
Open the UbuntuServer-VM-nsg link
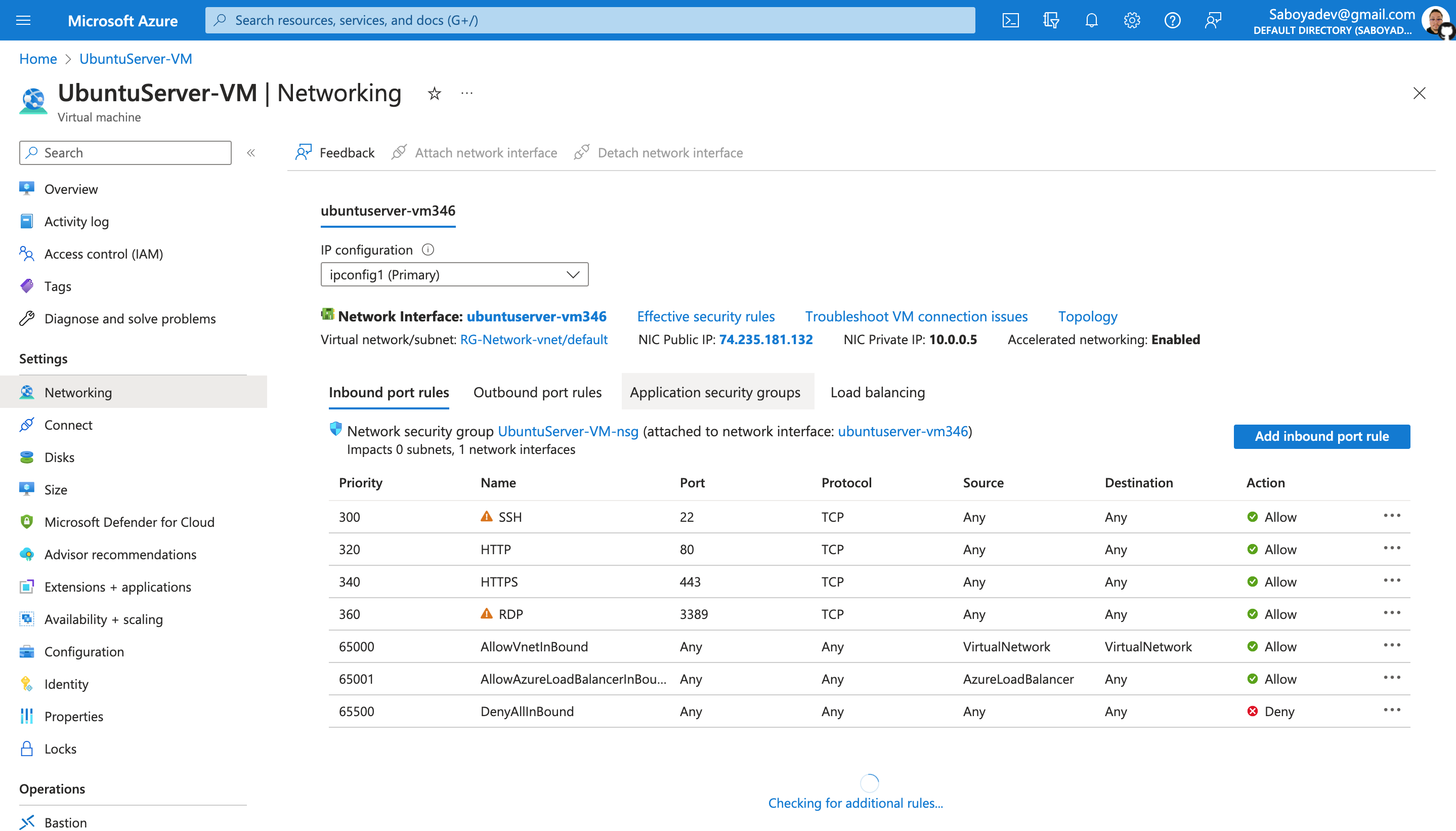point(568,431)
